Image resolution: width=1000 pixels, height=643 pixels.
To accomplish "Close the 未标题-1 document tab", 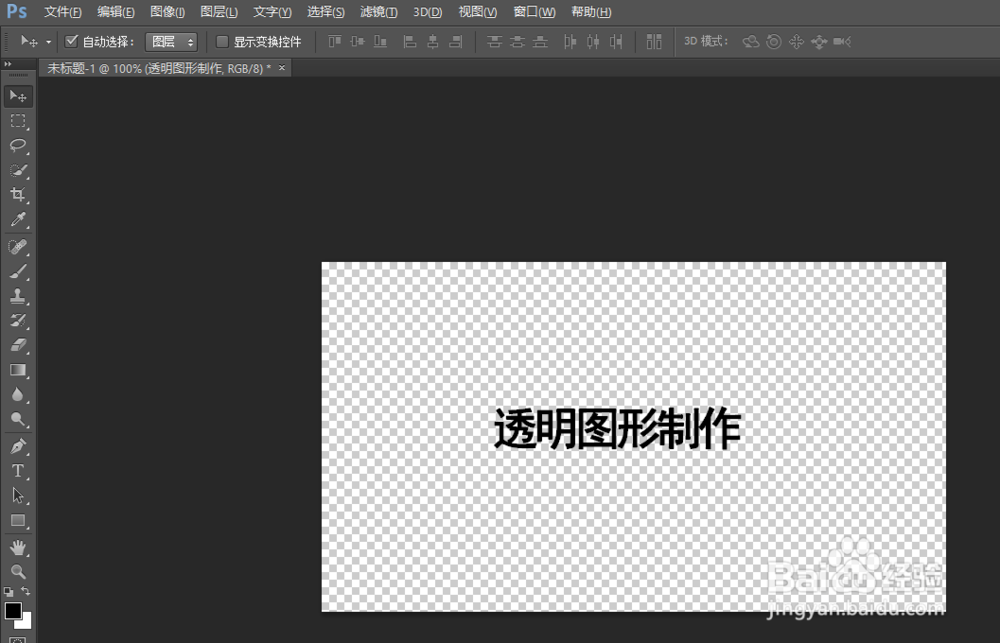I will point(282,68).
